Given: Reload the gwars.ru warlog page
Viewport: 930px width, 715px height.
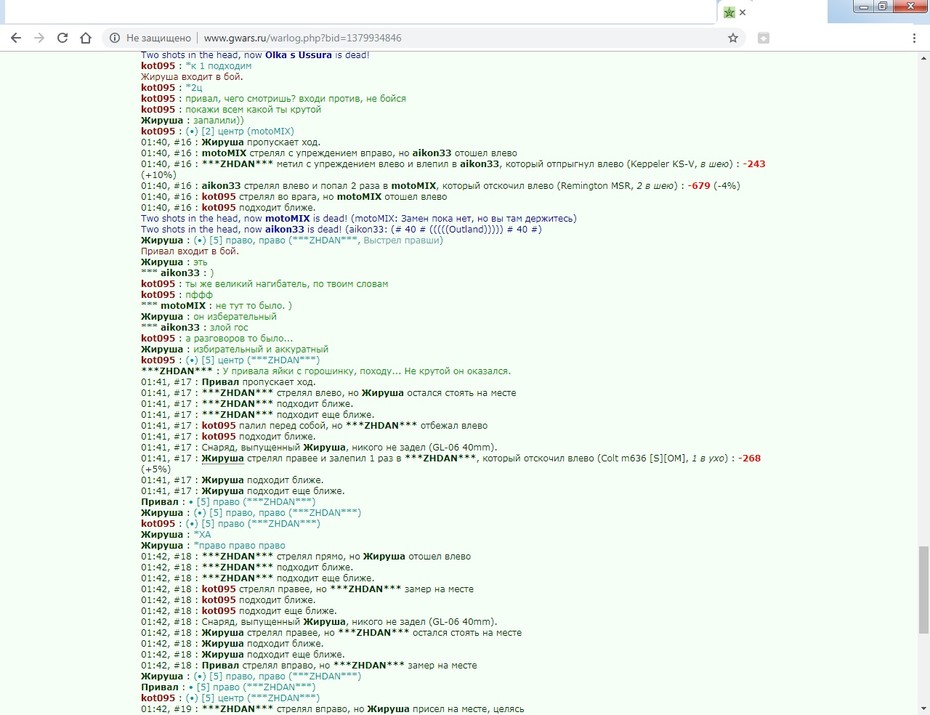Looking at the screenshot, I should 62,38.
